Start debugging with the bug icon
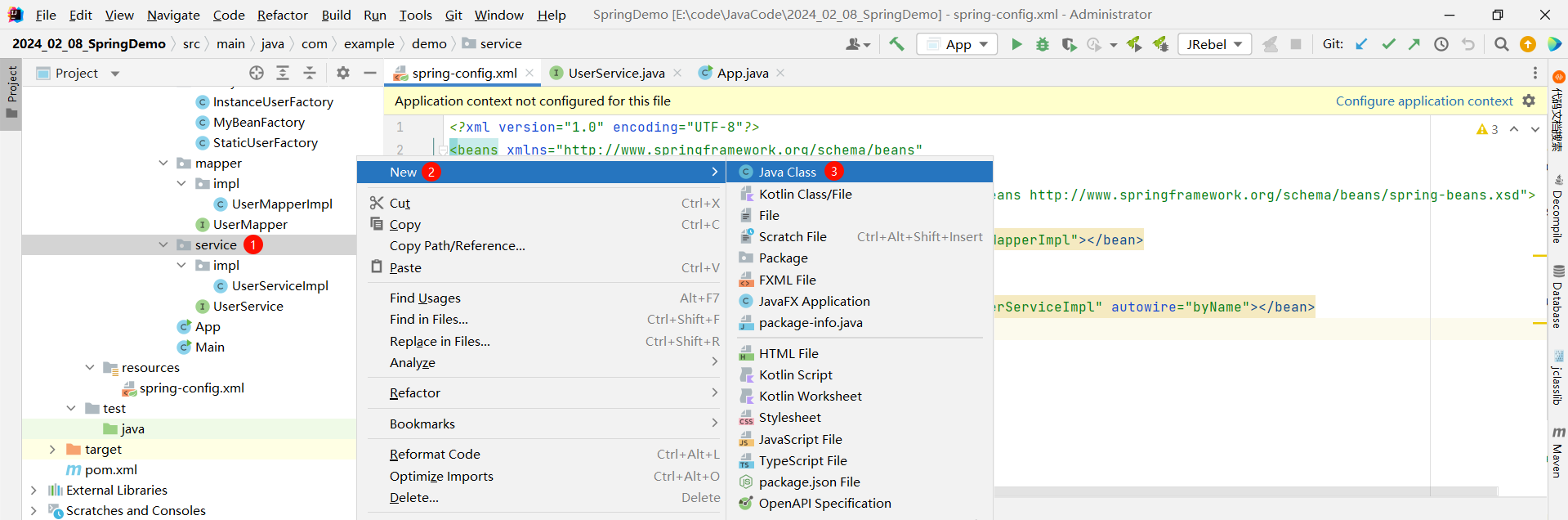Image resolution: width=1568 pixels, height=520 pixels. click(x=1043, y=44)
